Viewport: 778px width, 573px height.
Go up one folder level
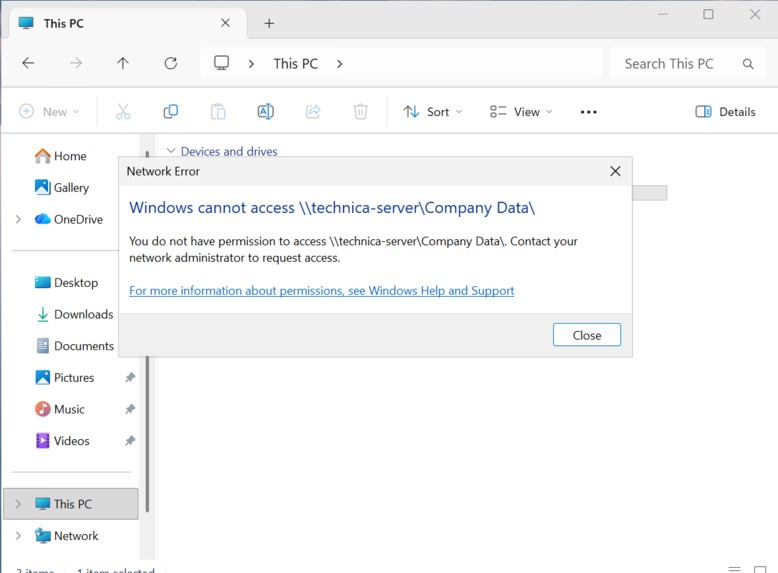[x=123, y=63]
